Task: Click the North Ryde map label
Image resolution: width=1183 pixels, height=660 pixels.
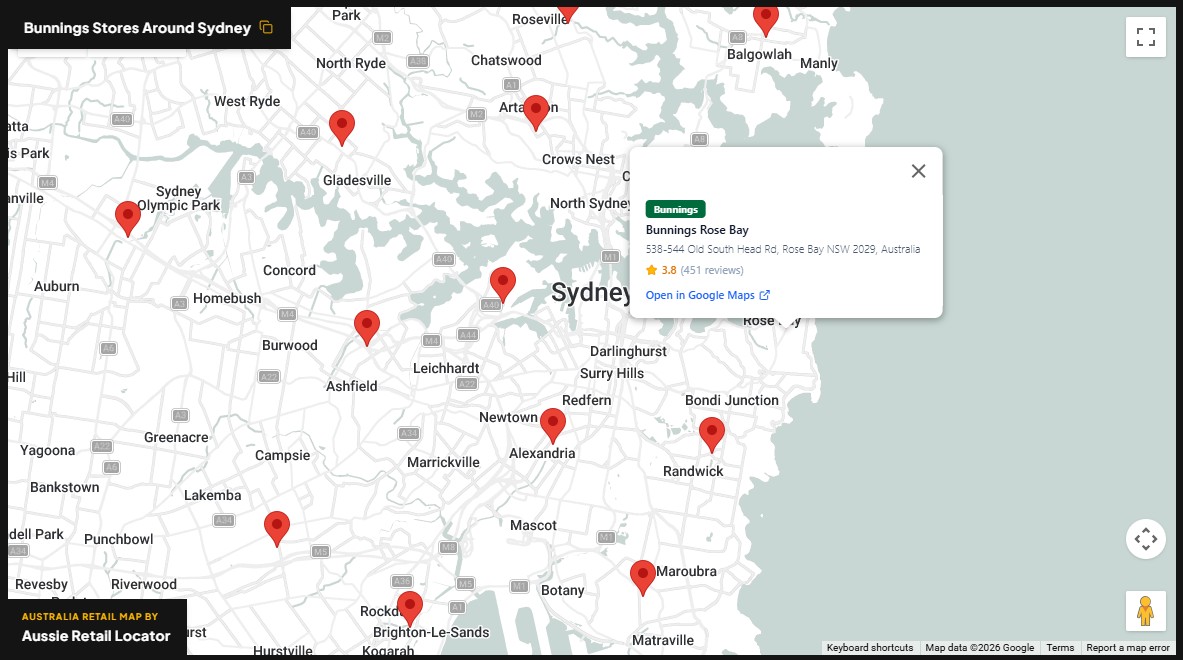Action: point(351,63)
